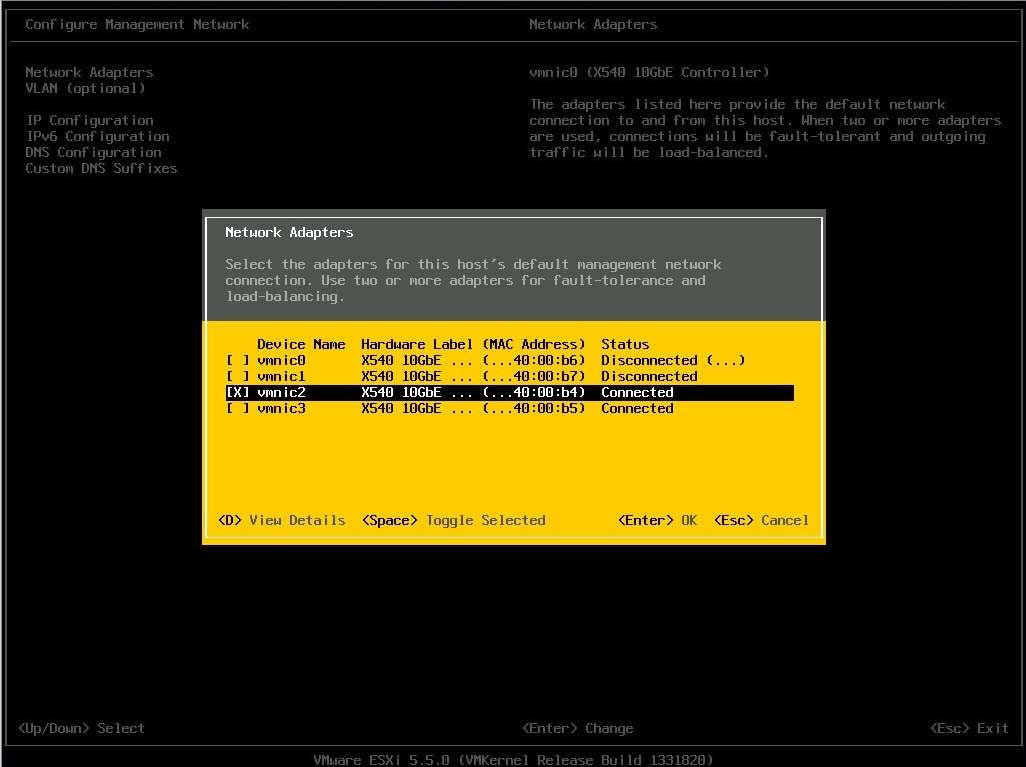The image size is (1026, 767).
Task: Click the X540 10GbE label of vmnic0
Action: coord(417,361)
